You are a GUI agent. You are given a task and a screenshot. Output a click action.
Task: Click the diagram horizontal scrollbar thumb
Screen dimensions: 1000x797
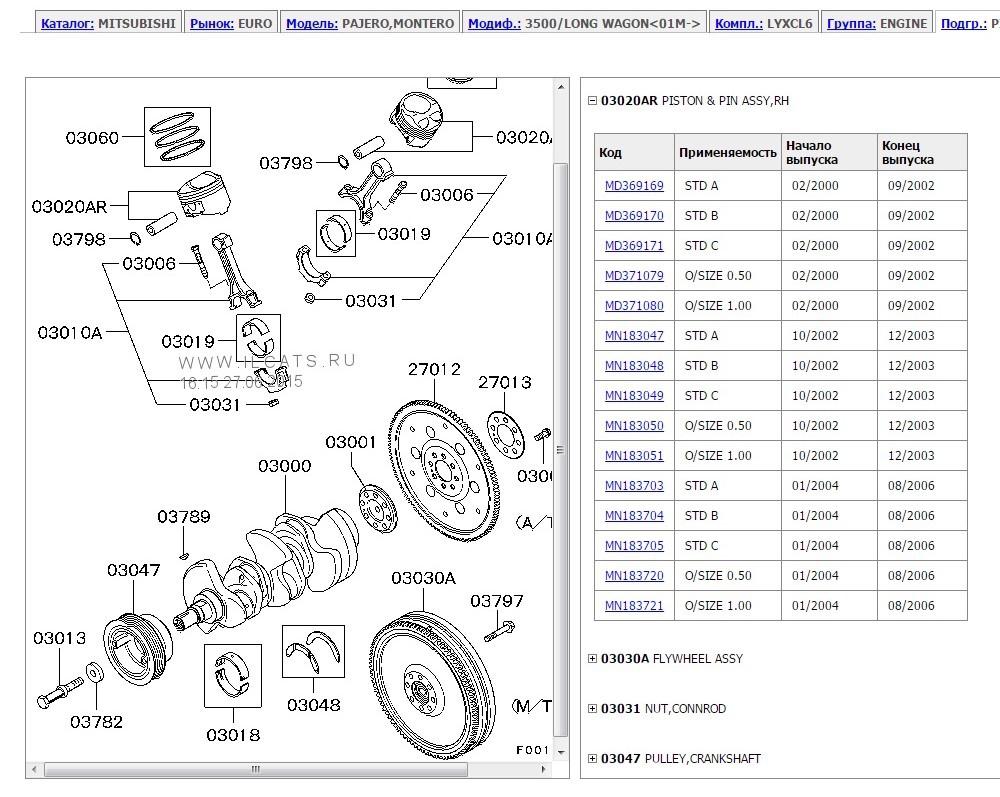(x=255, y=769)
